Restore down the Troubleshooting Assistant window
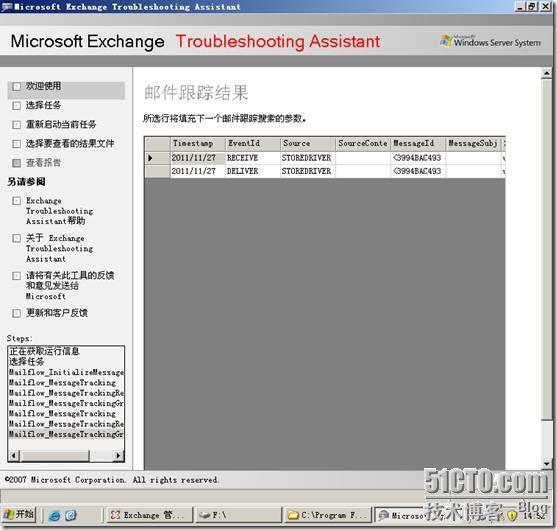557x530 pixels. tap(532, 6)
